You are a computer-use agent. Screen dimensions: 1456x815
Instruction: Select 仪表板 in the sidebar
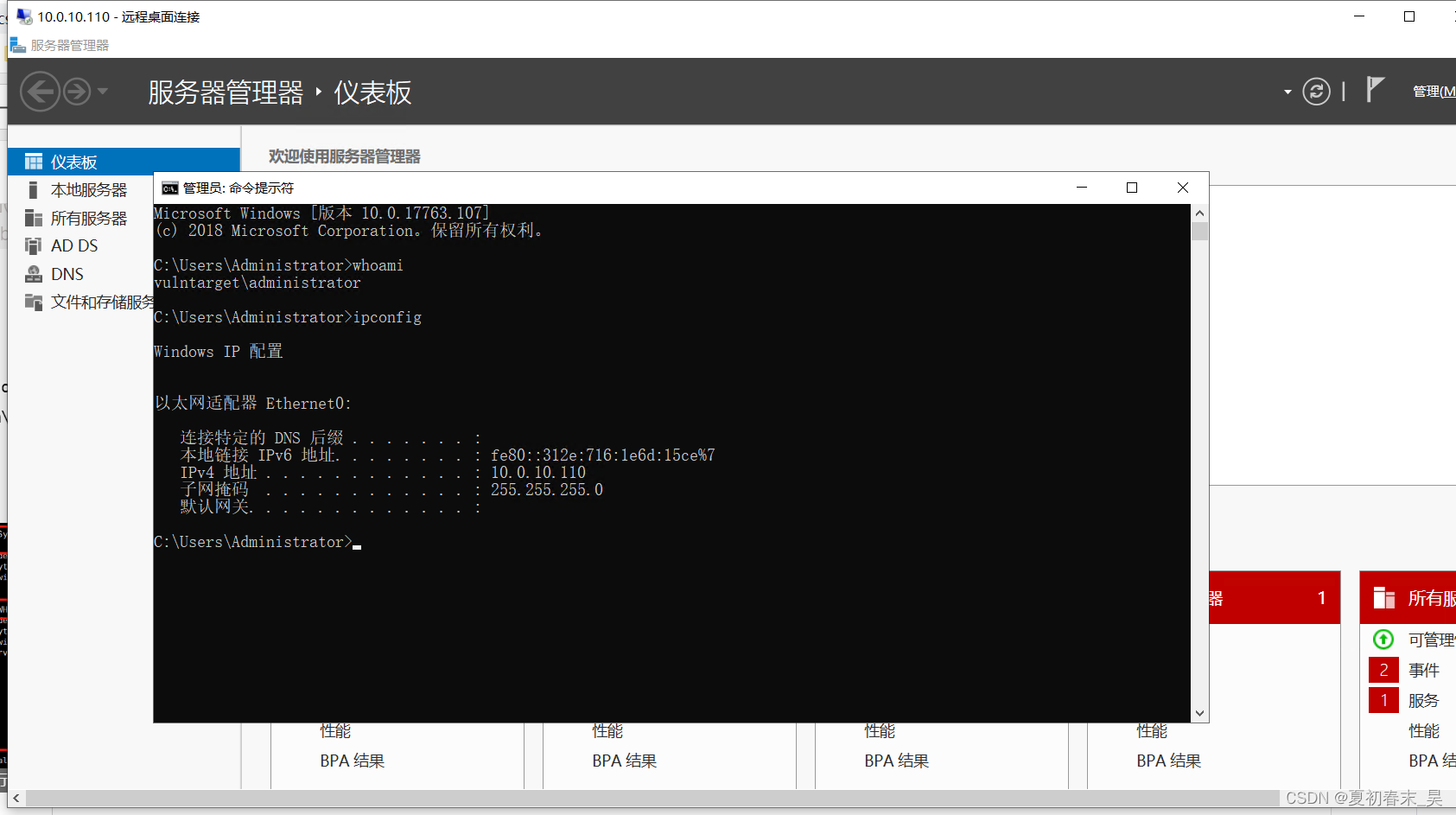[x=124, y=162]
